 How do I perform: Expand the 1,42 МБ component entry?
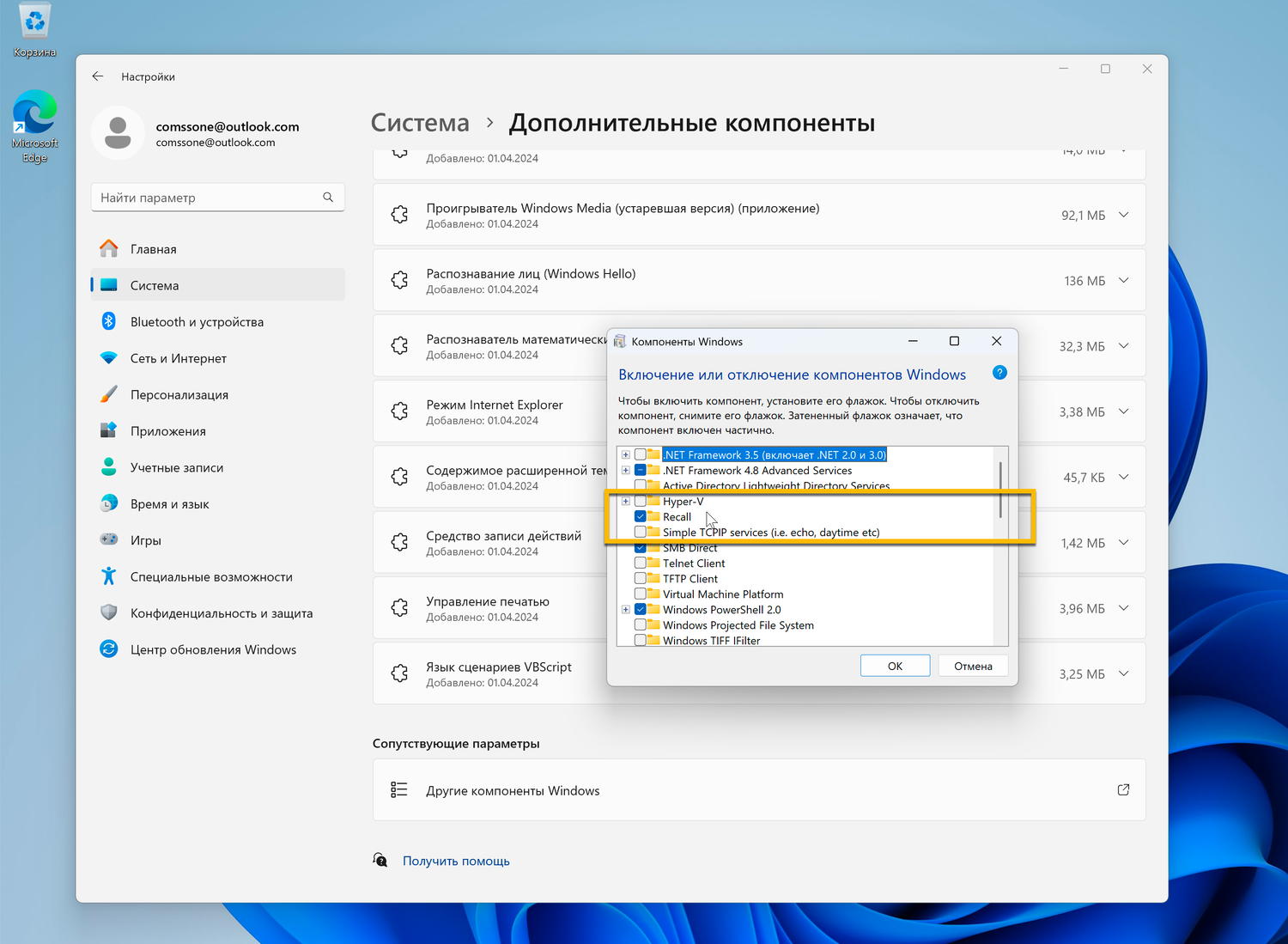(1123, 542)
